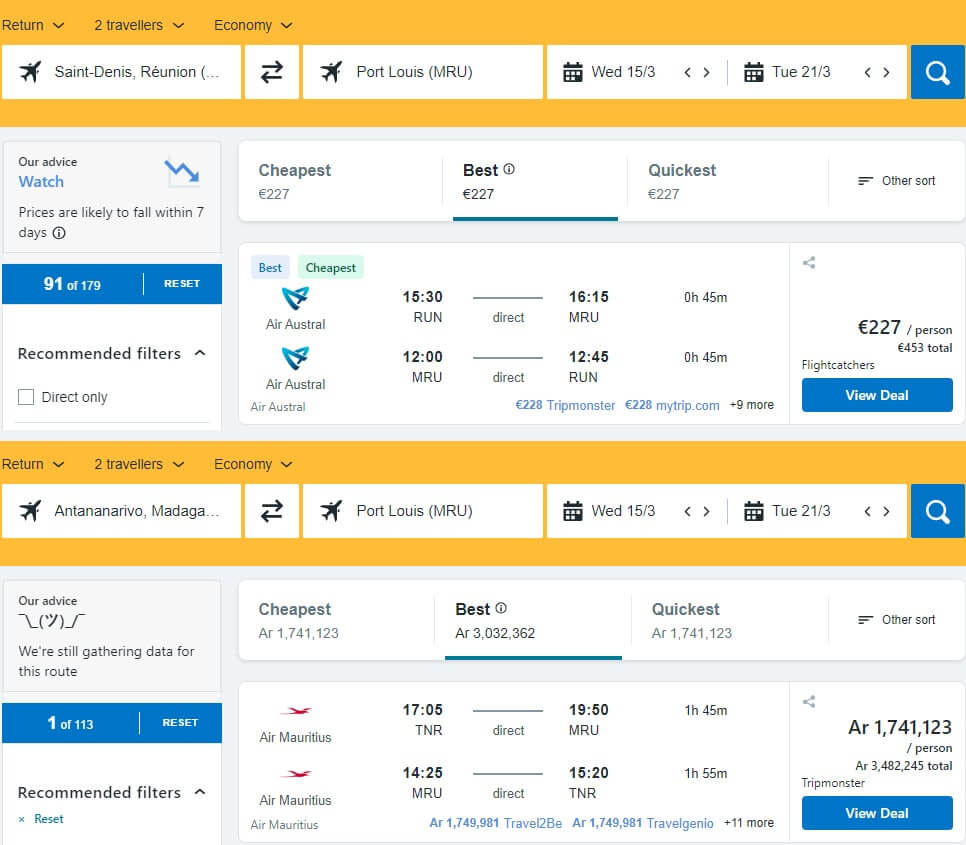This screenshot has width=966, height=845.
Task: Open Economy class dropdown in top search
Action: [x=253, y=25]
